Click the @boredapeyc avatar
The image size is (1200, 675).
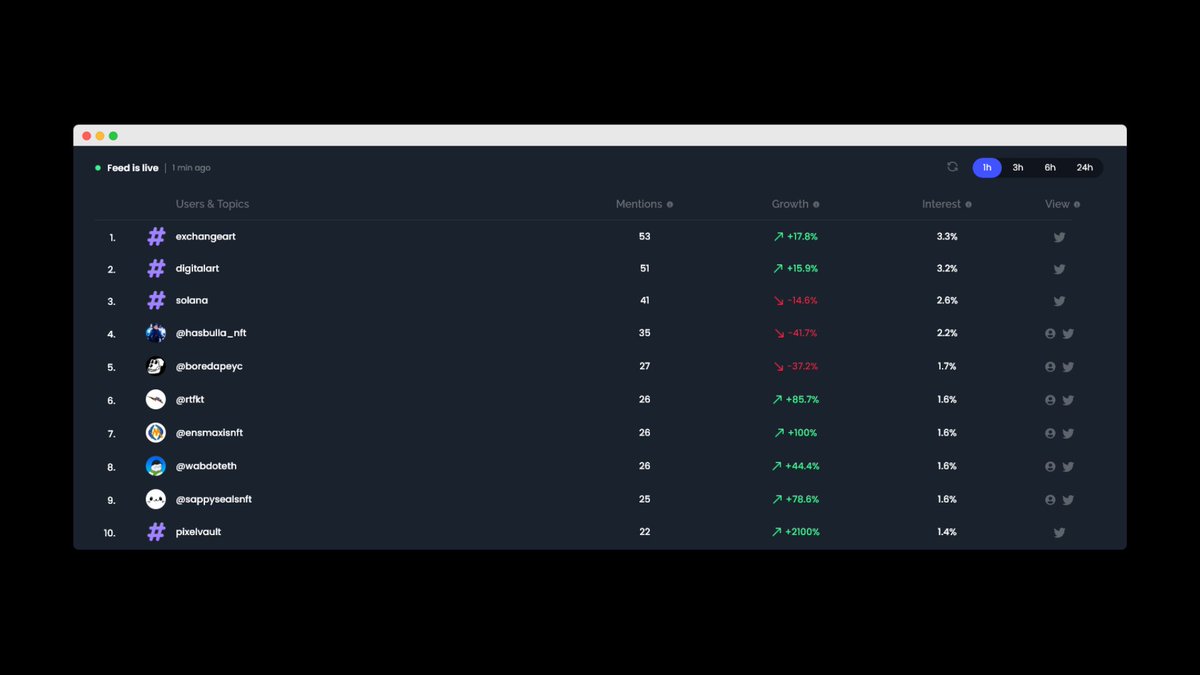click(156, 366)
